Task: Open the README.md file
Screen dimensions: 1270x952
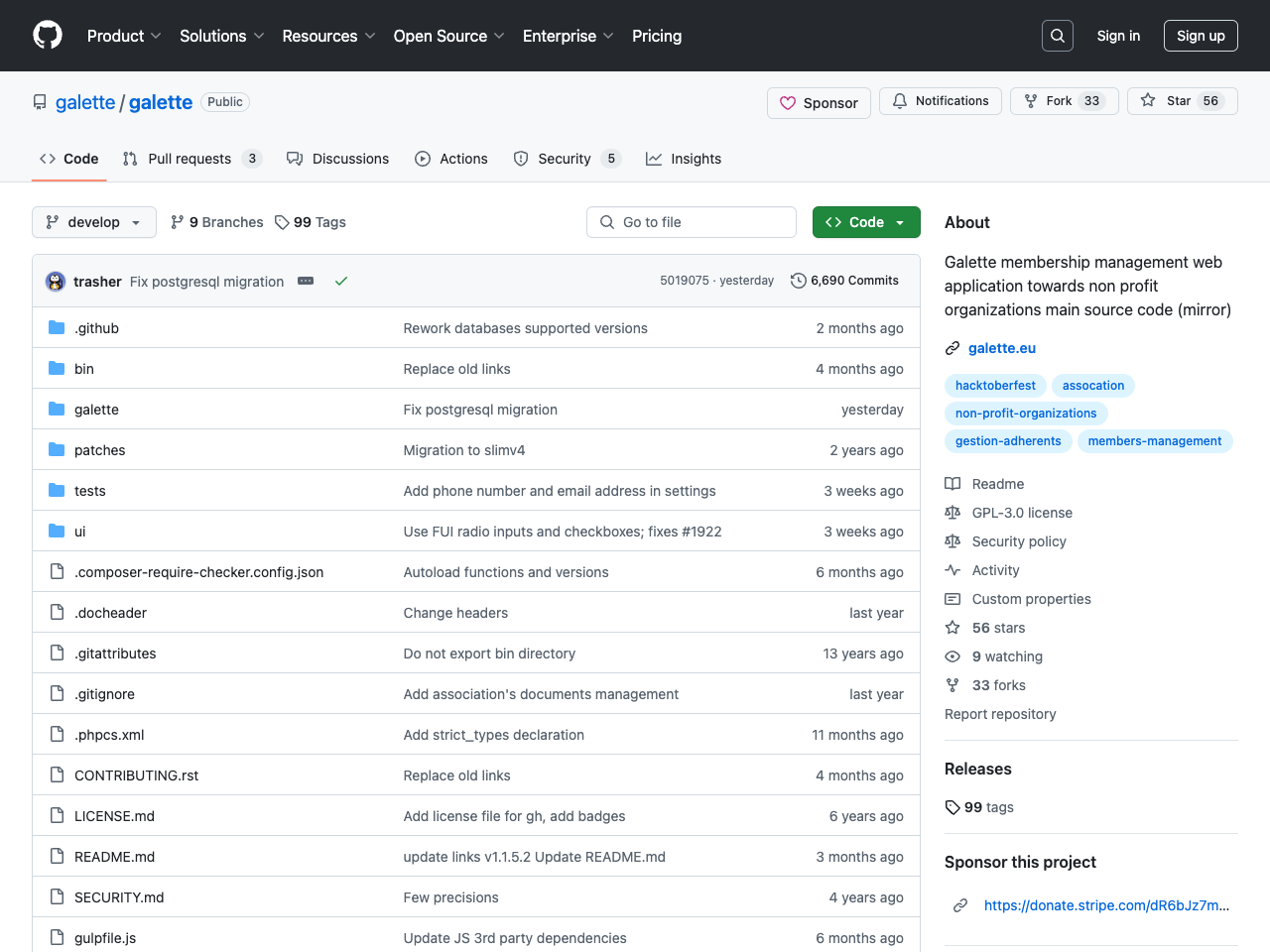Action: pyautogui.click(x=114, y=857)
